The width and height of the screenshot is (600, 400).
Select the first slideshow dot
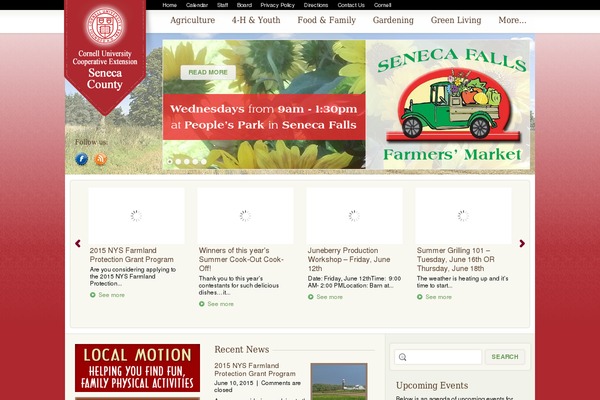170,162
